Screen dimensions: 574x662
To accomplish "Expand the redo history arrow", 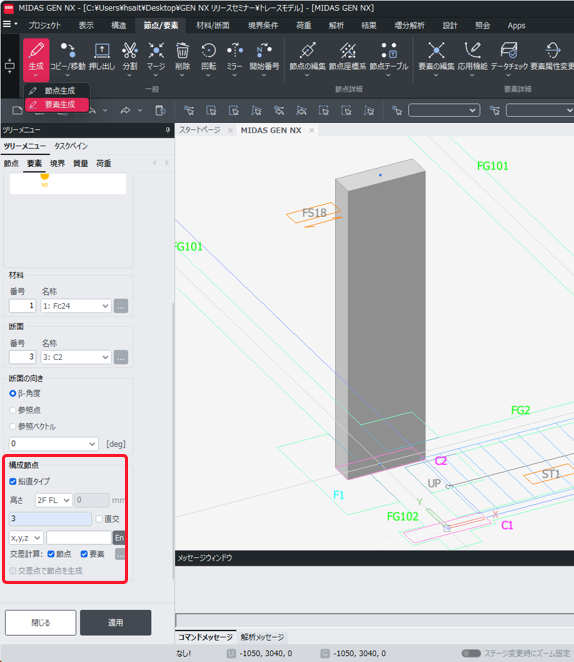I will [140, 111].
